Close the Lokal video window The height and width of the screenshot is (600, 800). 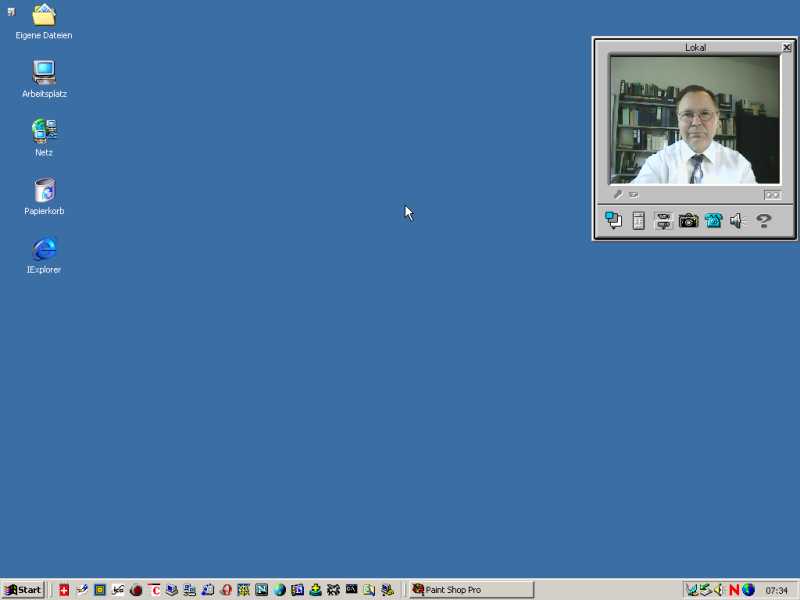pyautogui.click(x=787, y=47)
